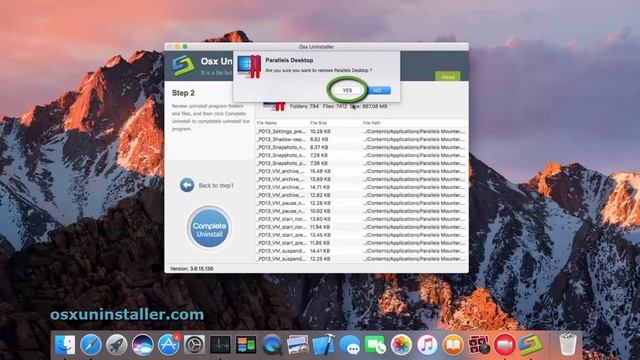The width and height of the screenshot is (640, 360).
Task: Select the VM_suspend file sized 14.41 KB
Action: [x=362, y=251]
